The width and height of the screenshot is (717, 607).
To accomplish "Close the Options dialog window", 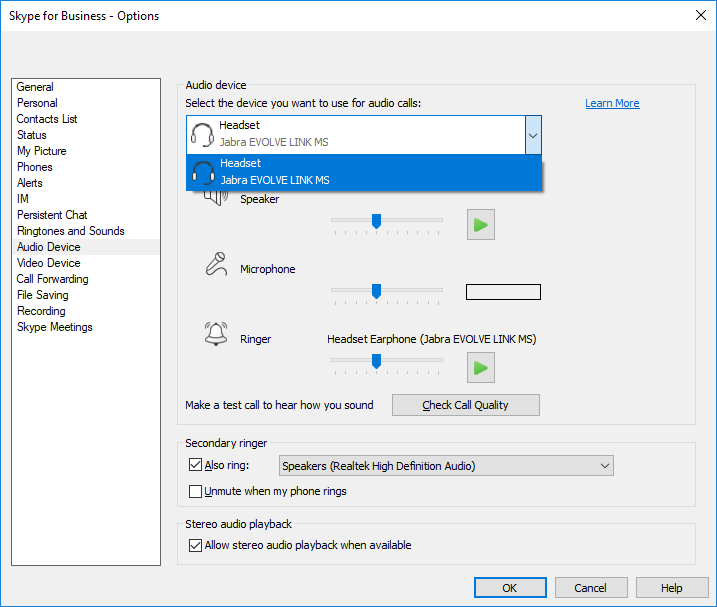I will tap(699, 15).
